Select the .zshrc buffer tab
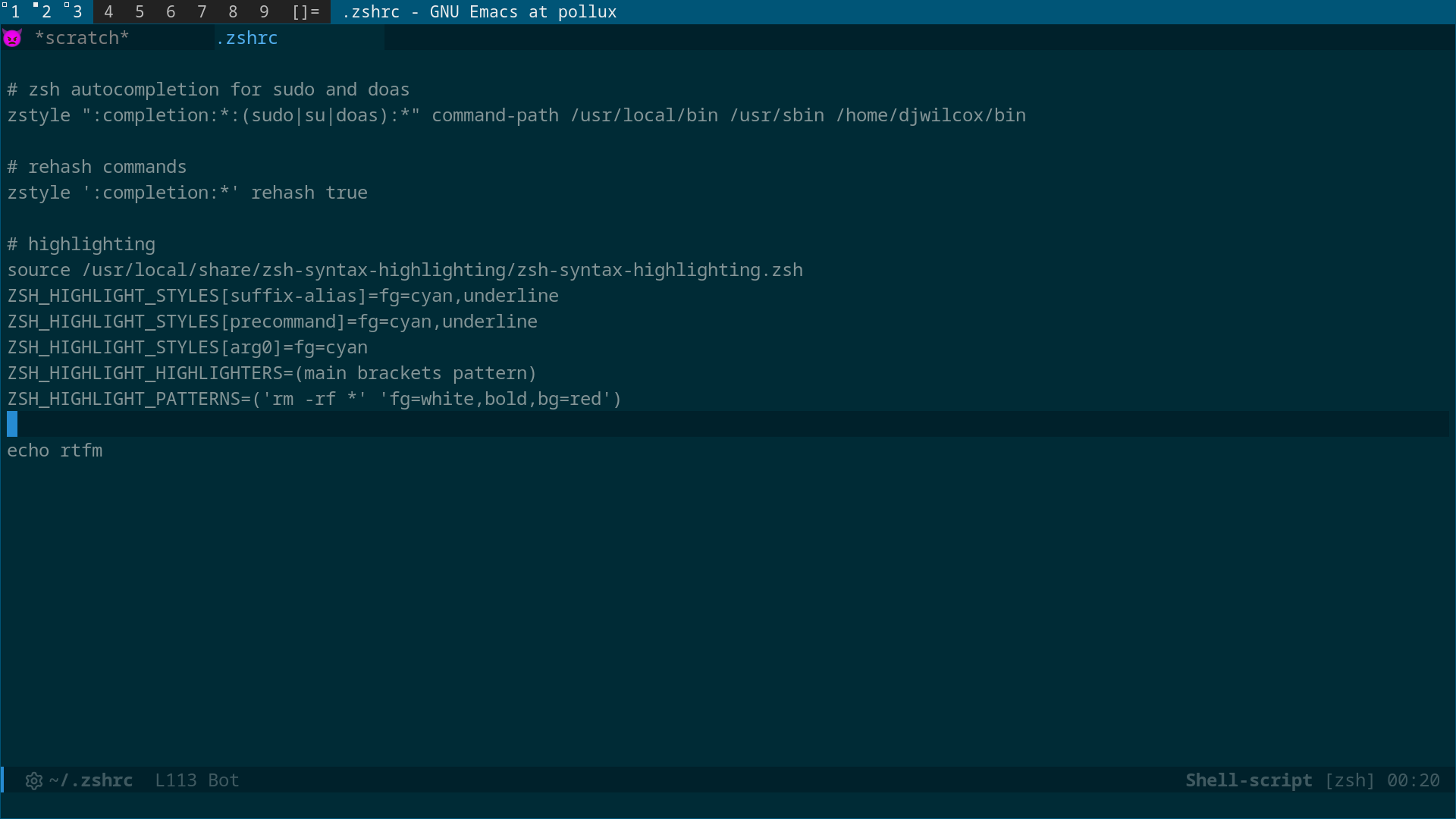The width and height of the screenshot is (1456, 819). coord(247,38)
